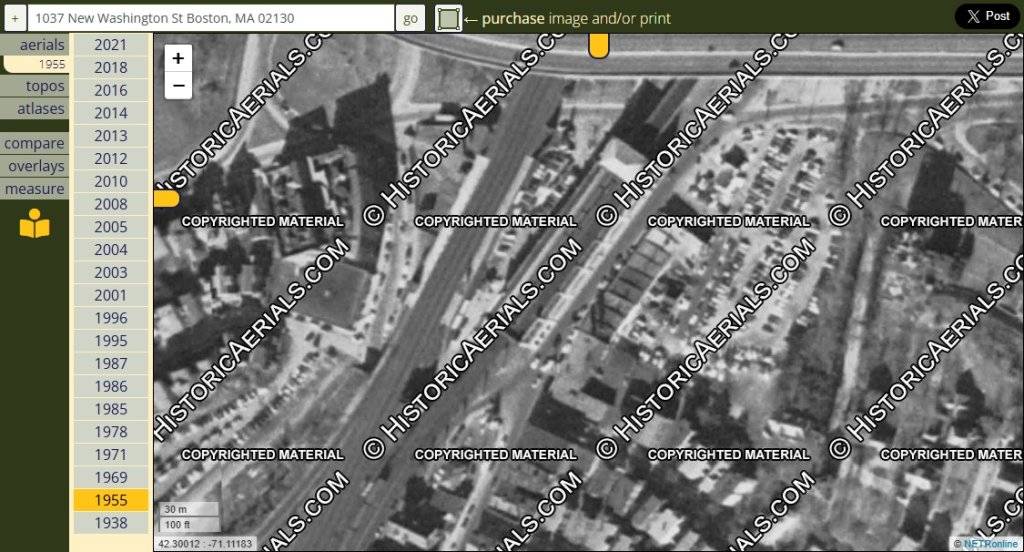
Task: Share via the X Post button
Action: point(987,16)
